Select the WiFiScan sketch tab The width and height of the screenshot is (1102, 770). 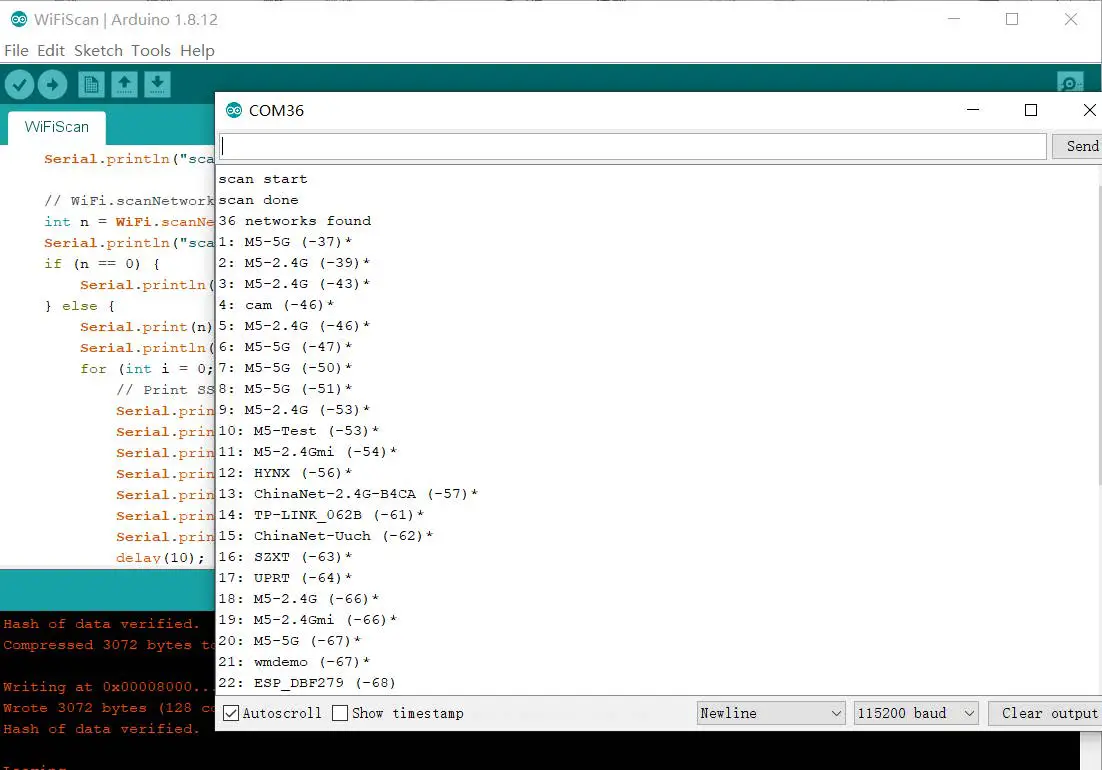(57, 127)
